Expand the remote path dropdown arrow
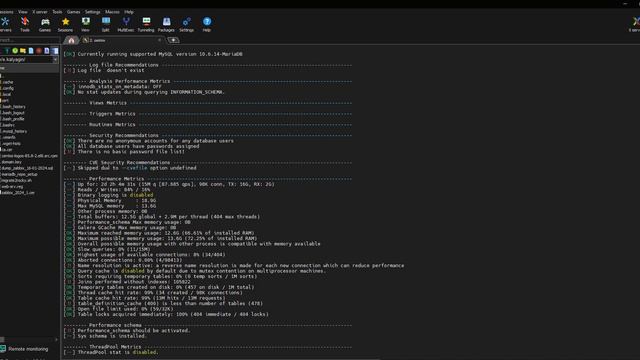640x360 pixels. point(55,60)
